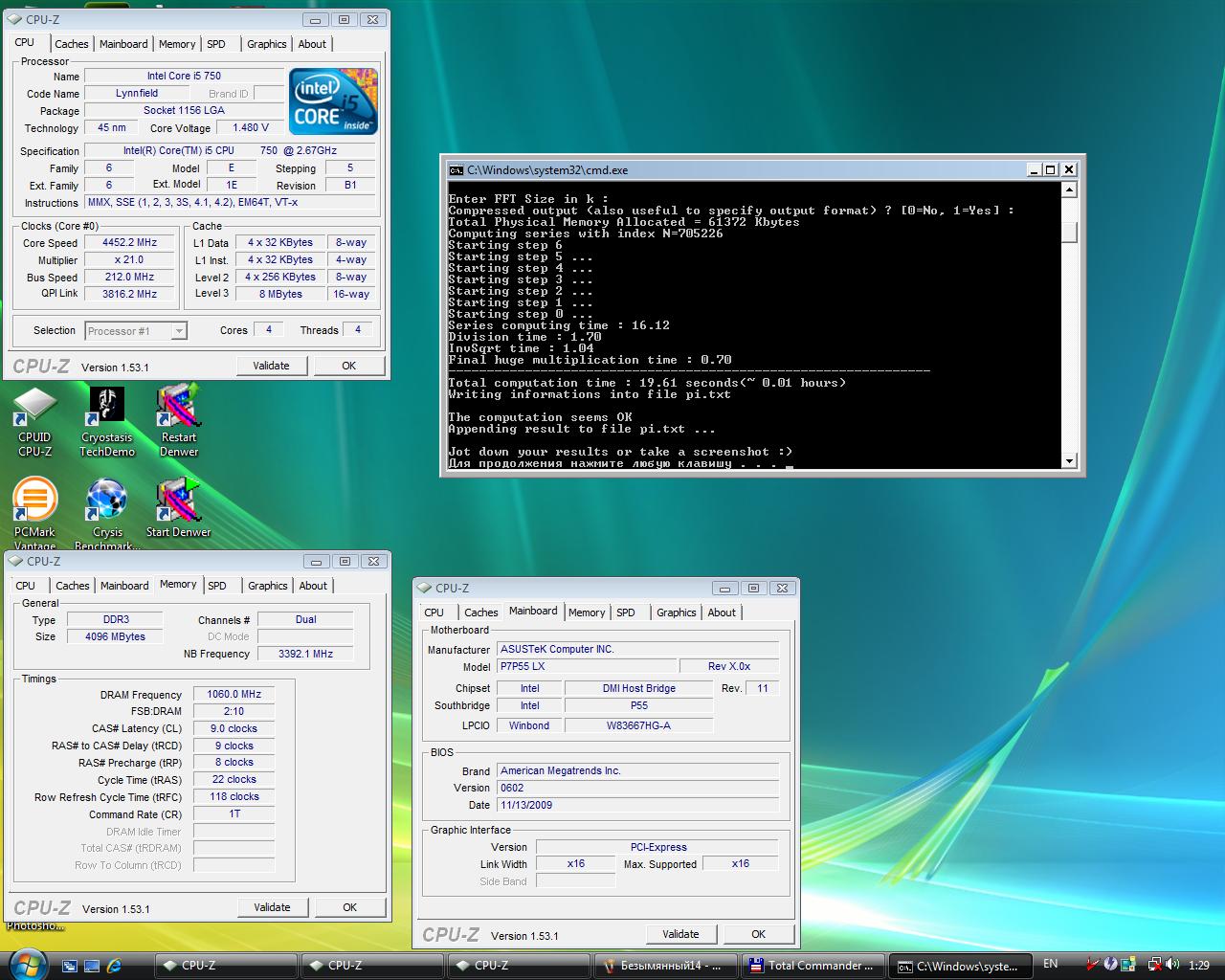Click the FSB:DRAM value 2:10
The image size is (1225, 980).
[x=234, y=712]
